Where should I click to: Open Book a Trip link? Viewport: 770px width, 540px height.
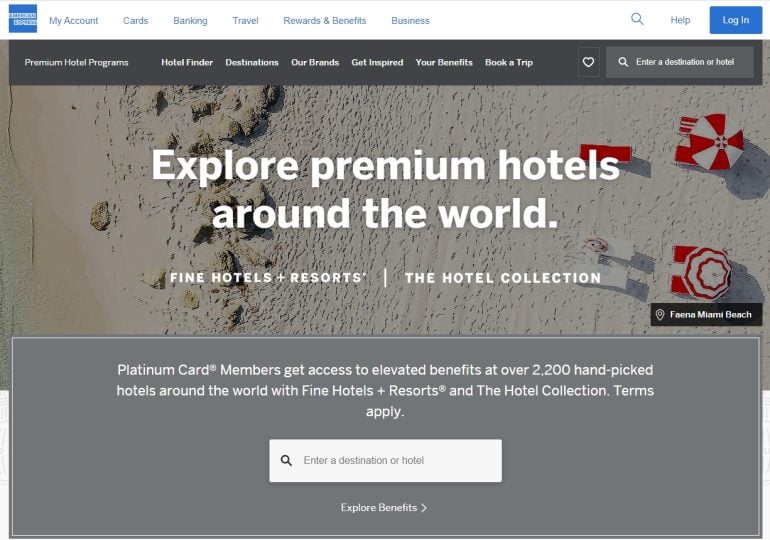tap(509, 62)
